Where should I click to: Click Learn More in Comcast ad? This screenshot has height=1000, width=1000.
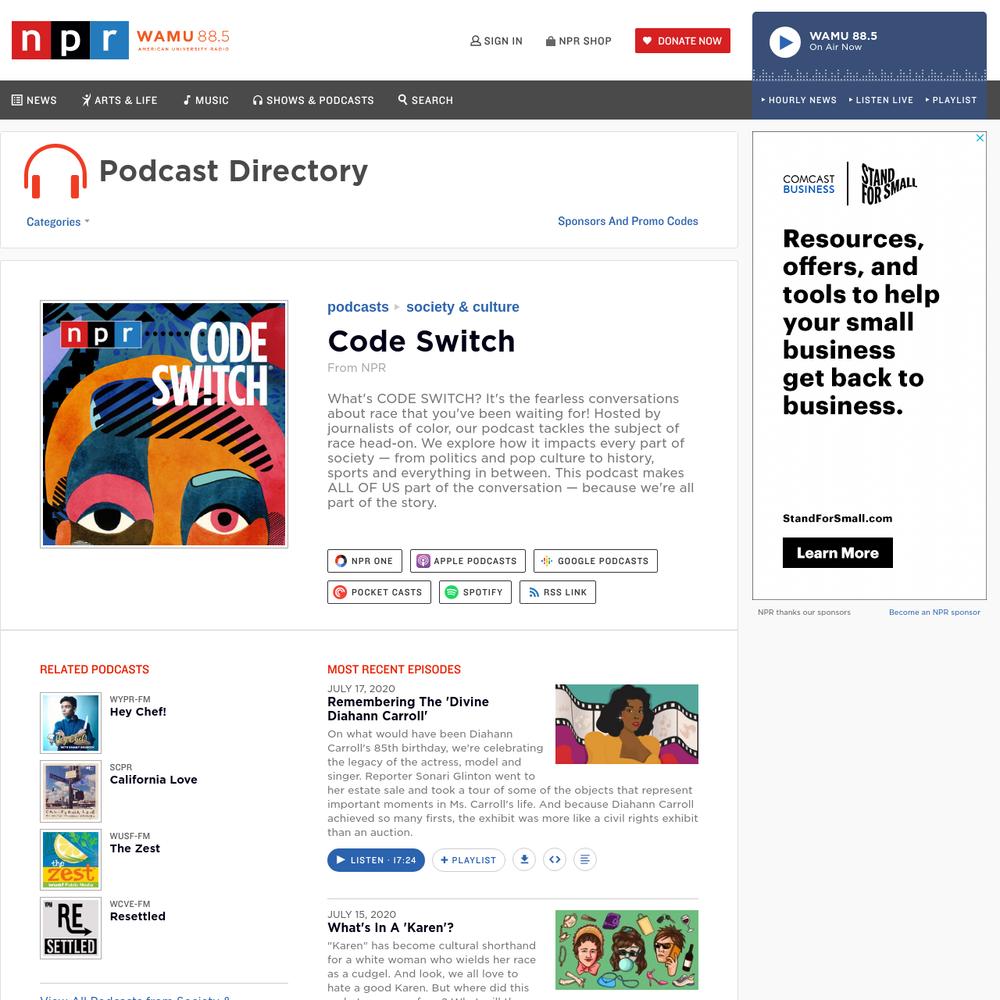pyautogui.click(x=838, y=553)
